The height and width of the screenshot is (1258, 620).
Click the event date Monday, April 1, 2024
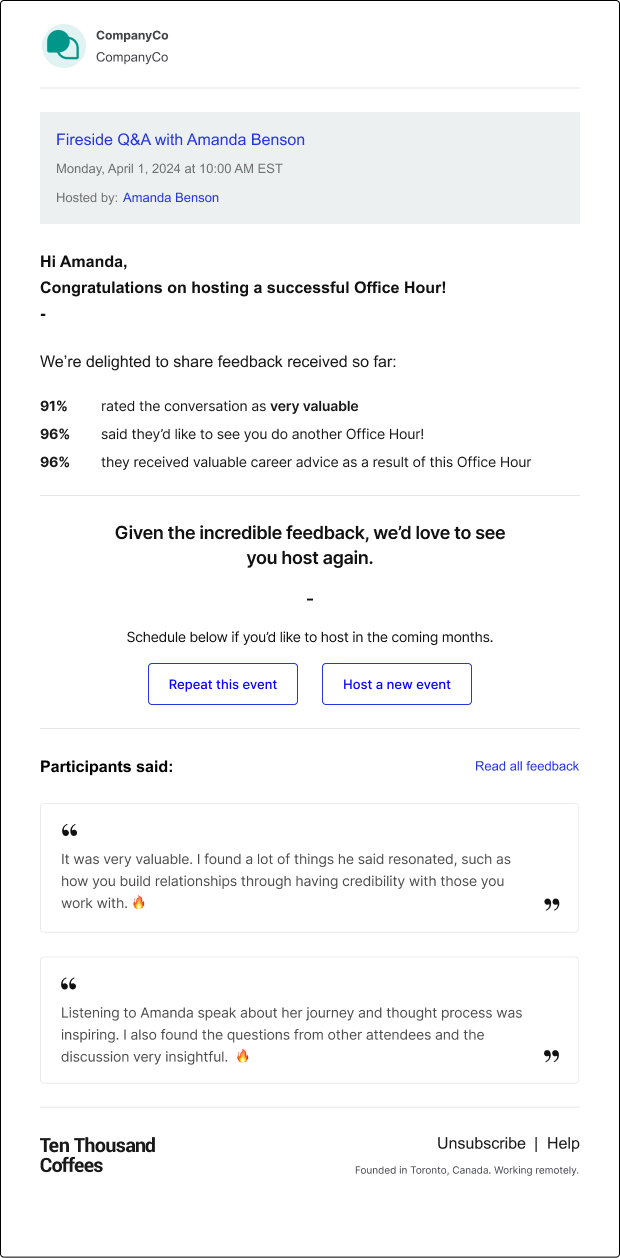coord(169,169)
